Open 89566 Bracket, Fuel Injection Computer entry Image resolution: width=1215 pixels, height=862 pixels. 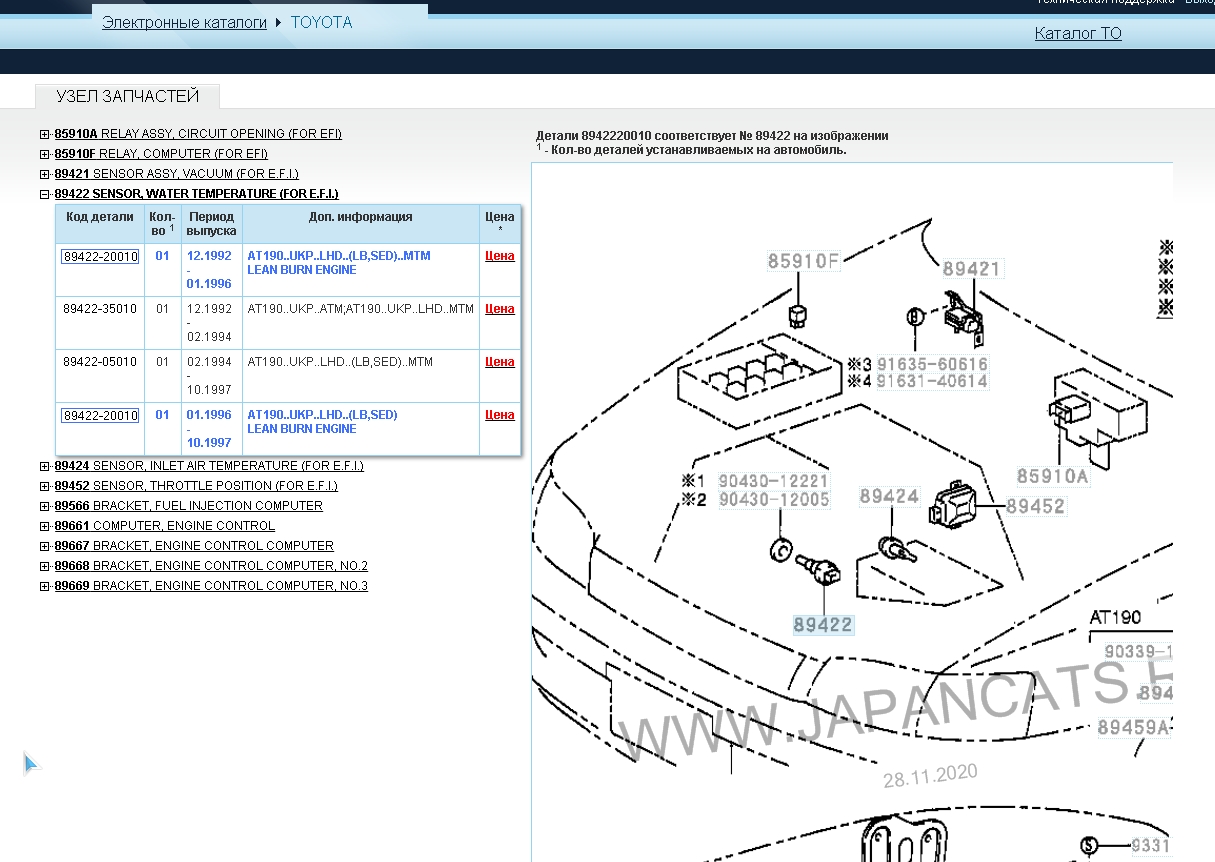click(188, 506)
